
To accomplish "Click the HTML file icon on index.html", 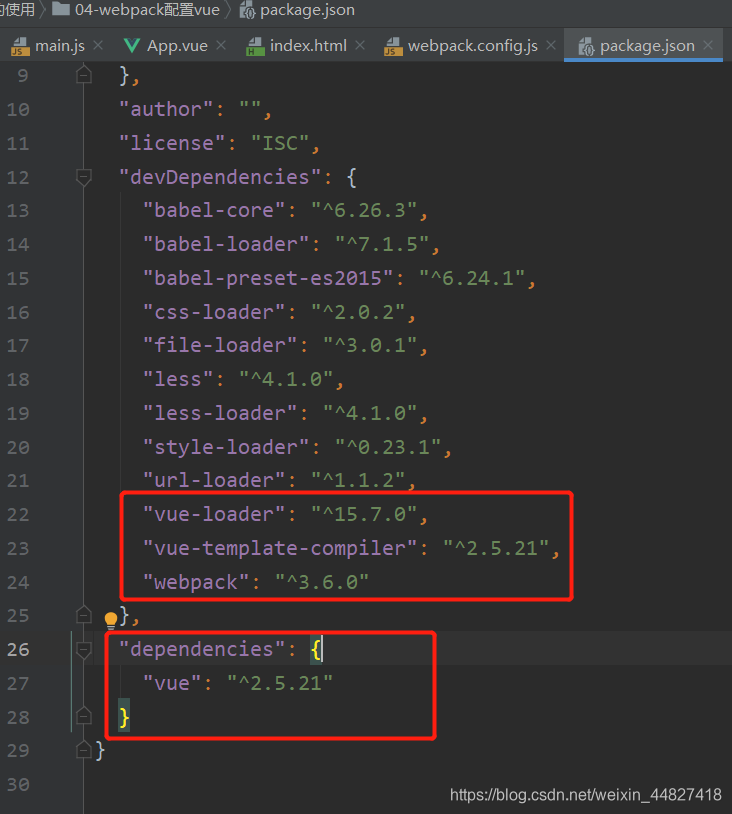I will (x=255, y=46).
